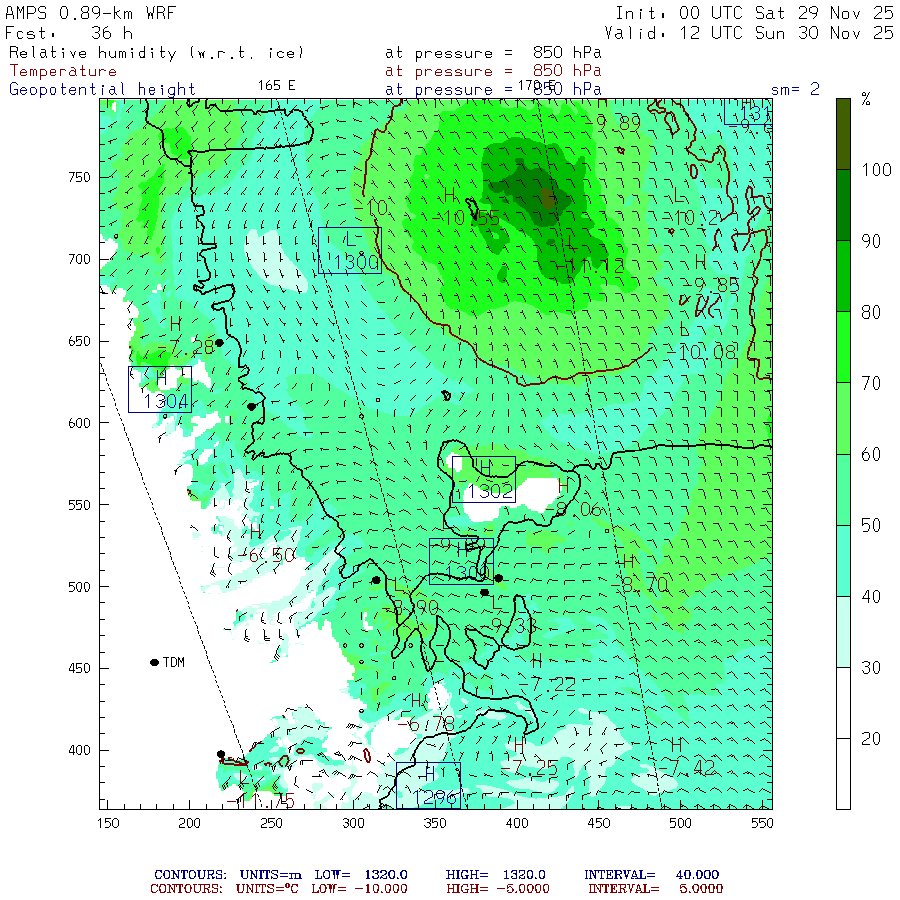Click the '%' unit label above colorbar
Viewport: 900px width, 900px height.
[x=866, y=100]
